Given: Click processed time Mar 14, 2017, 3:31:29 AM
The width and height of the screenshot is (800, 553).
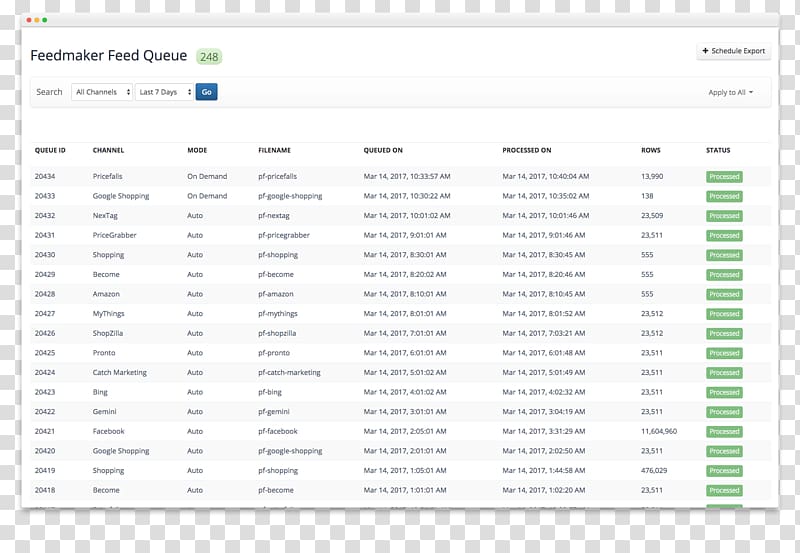Looking at the screenshot, I should click(x=543, y=431).
